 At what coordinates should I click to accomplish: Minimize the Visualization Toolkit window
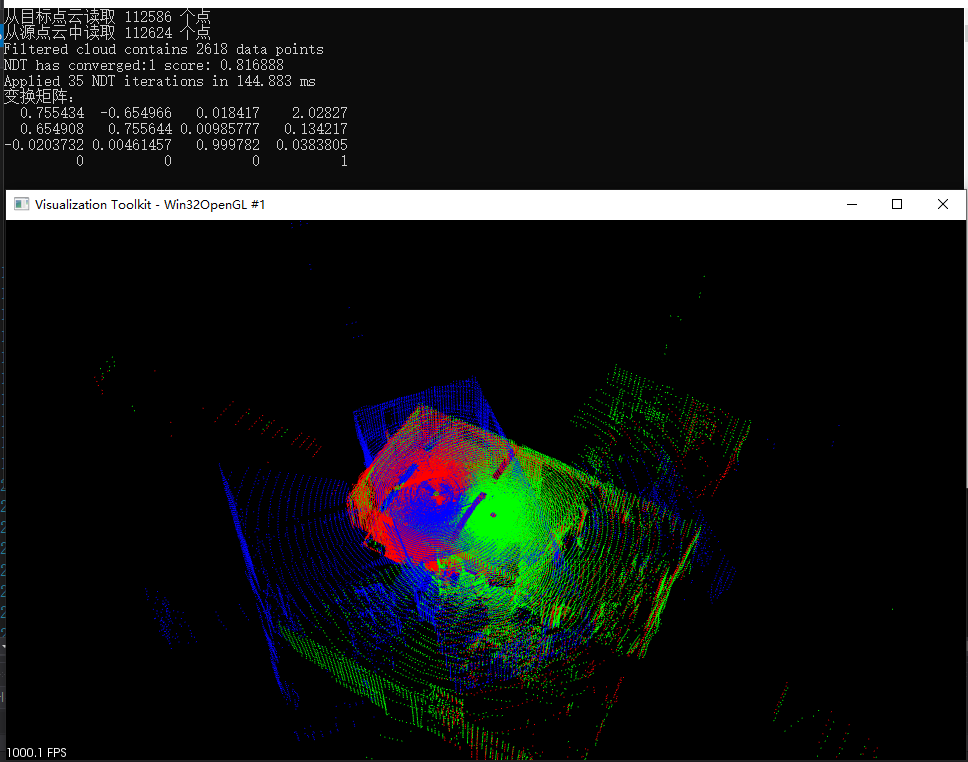click(x=852, y=204)
